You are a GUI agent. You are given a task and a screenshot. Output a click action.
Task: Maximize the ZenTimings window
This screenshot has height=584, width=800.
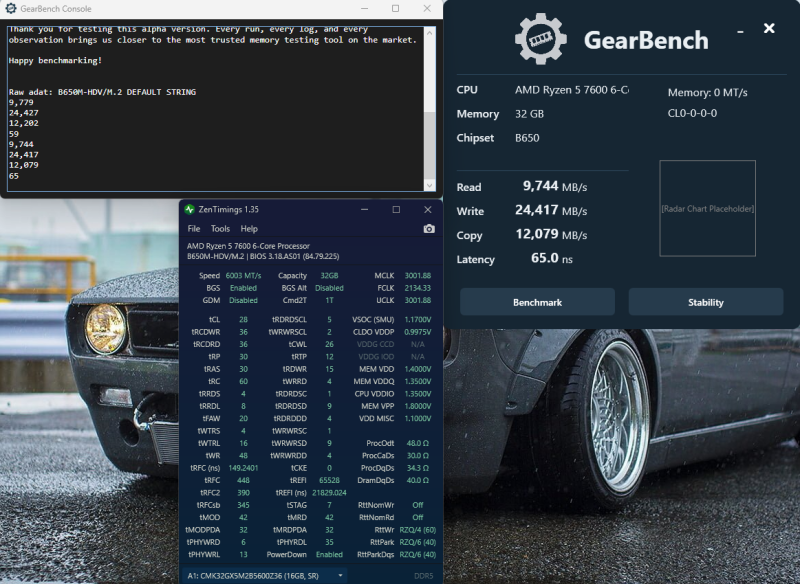(x=396, y=210)
